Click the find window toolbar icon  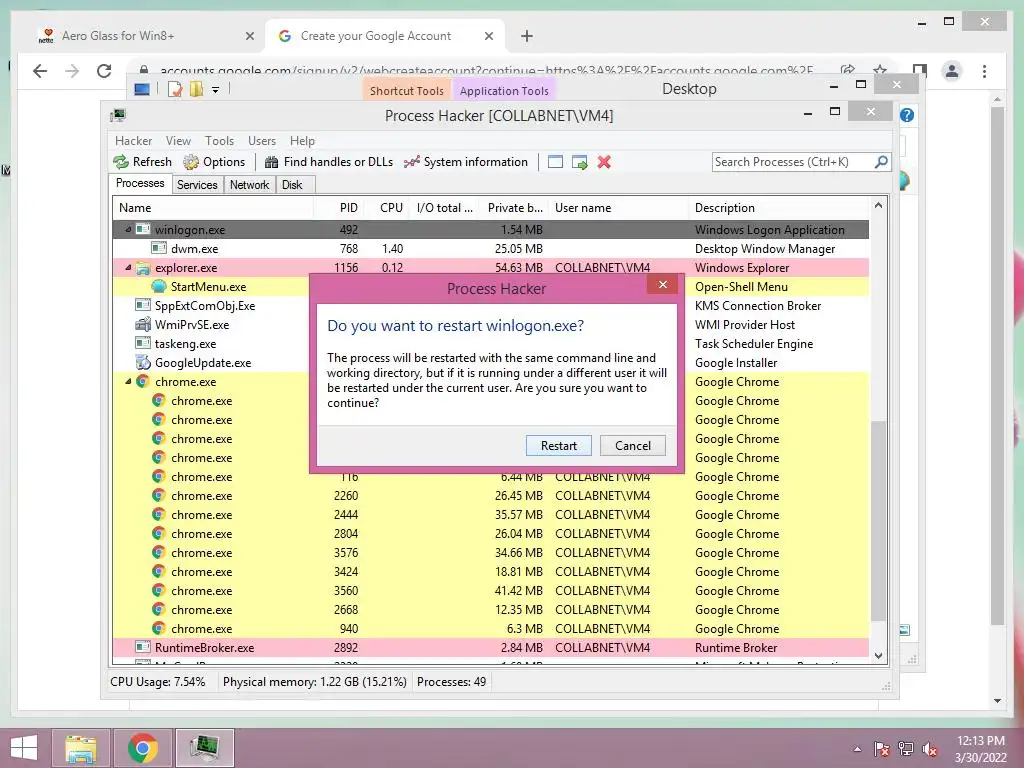click(x=555, y=162)
